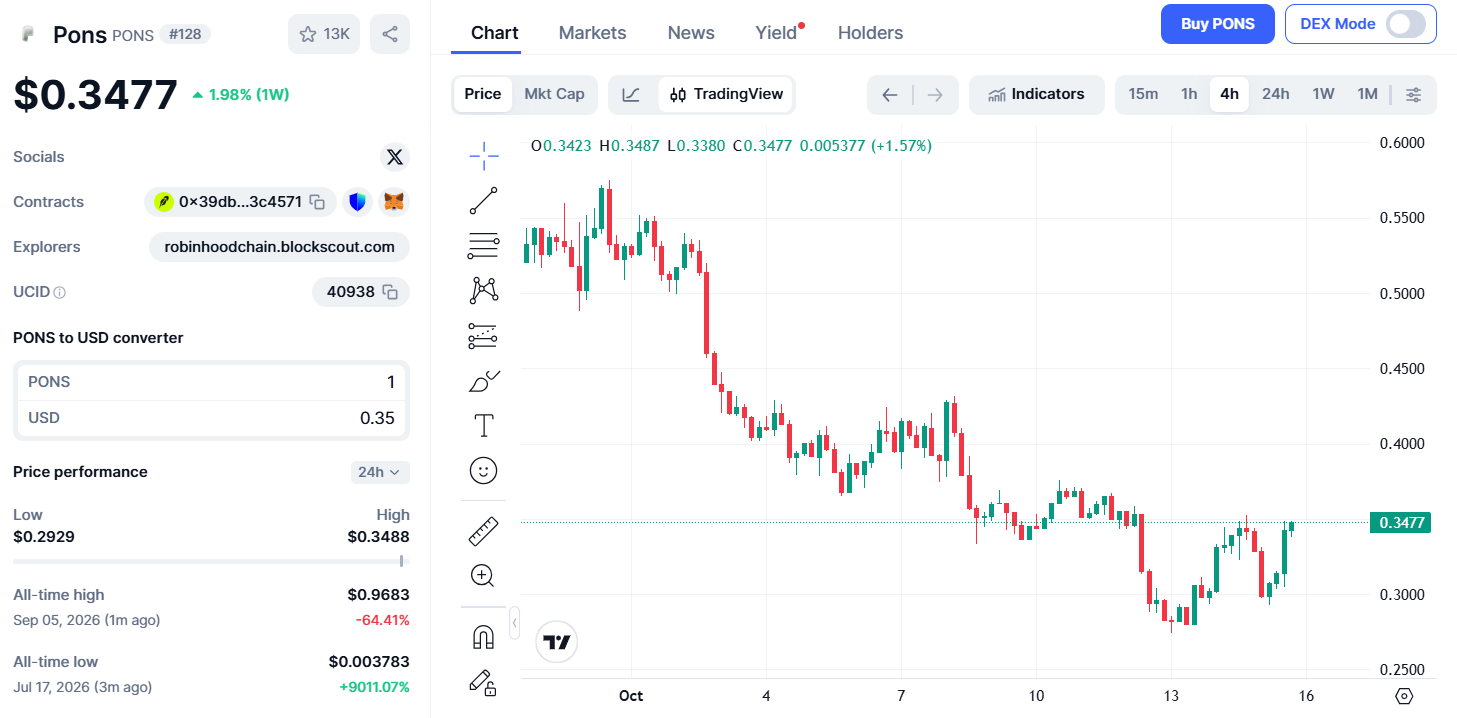1457x718 pixels.
Task: Toggle the magnet snap mode
Action: pyautogui.click(x=484, y=637)
